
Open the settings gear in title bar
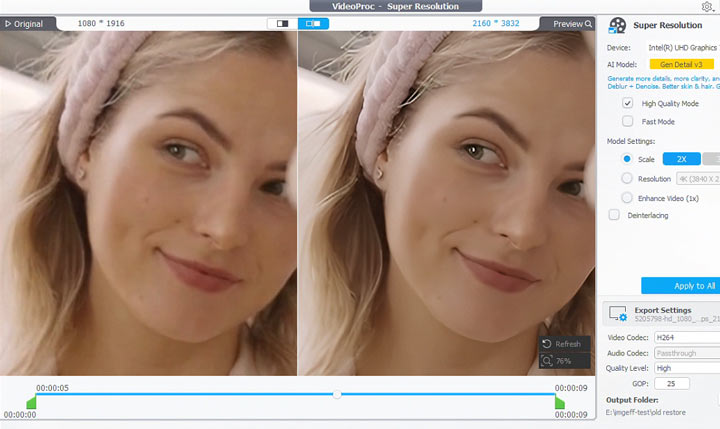click(x=707, y=6)
